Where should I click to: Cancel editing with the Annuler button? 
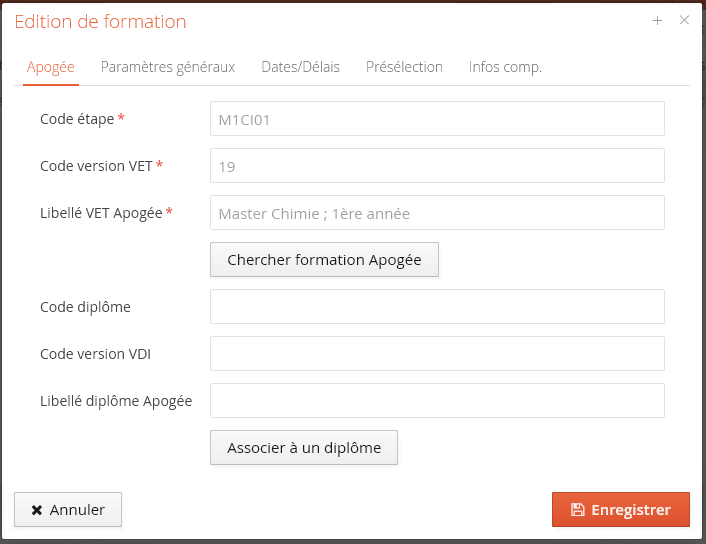[x=67, y=510]
